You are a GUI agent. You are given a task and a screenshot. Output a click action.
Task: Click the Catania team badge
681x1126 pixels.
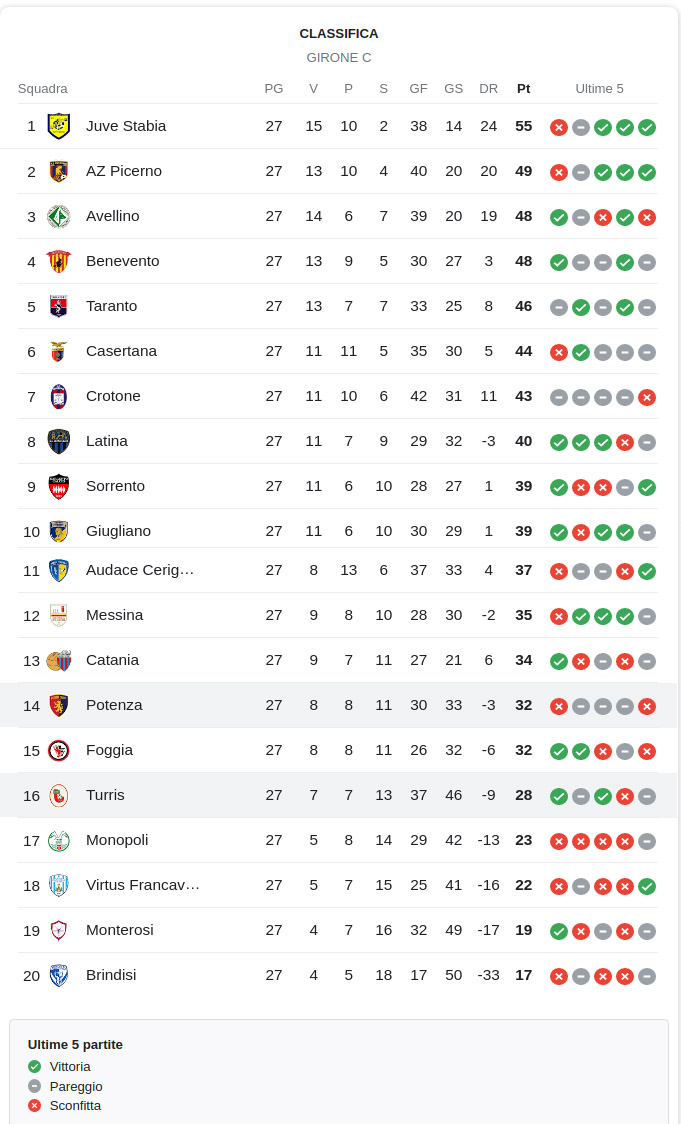pyautogui.click(x=59, y=660)
